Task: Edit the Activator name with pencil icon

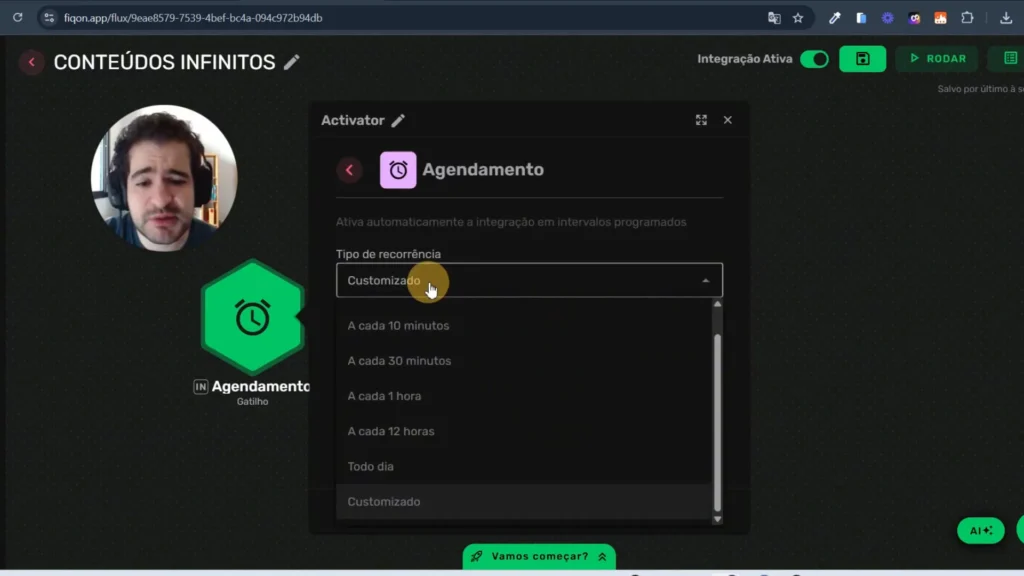Action: [x=398, y=119]
